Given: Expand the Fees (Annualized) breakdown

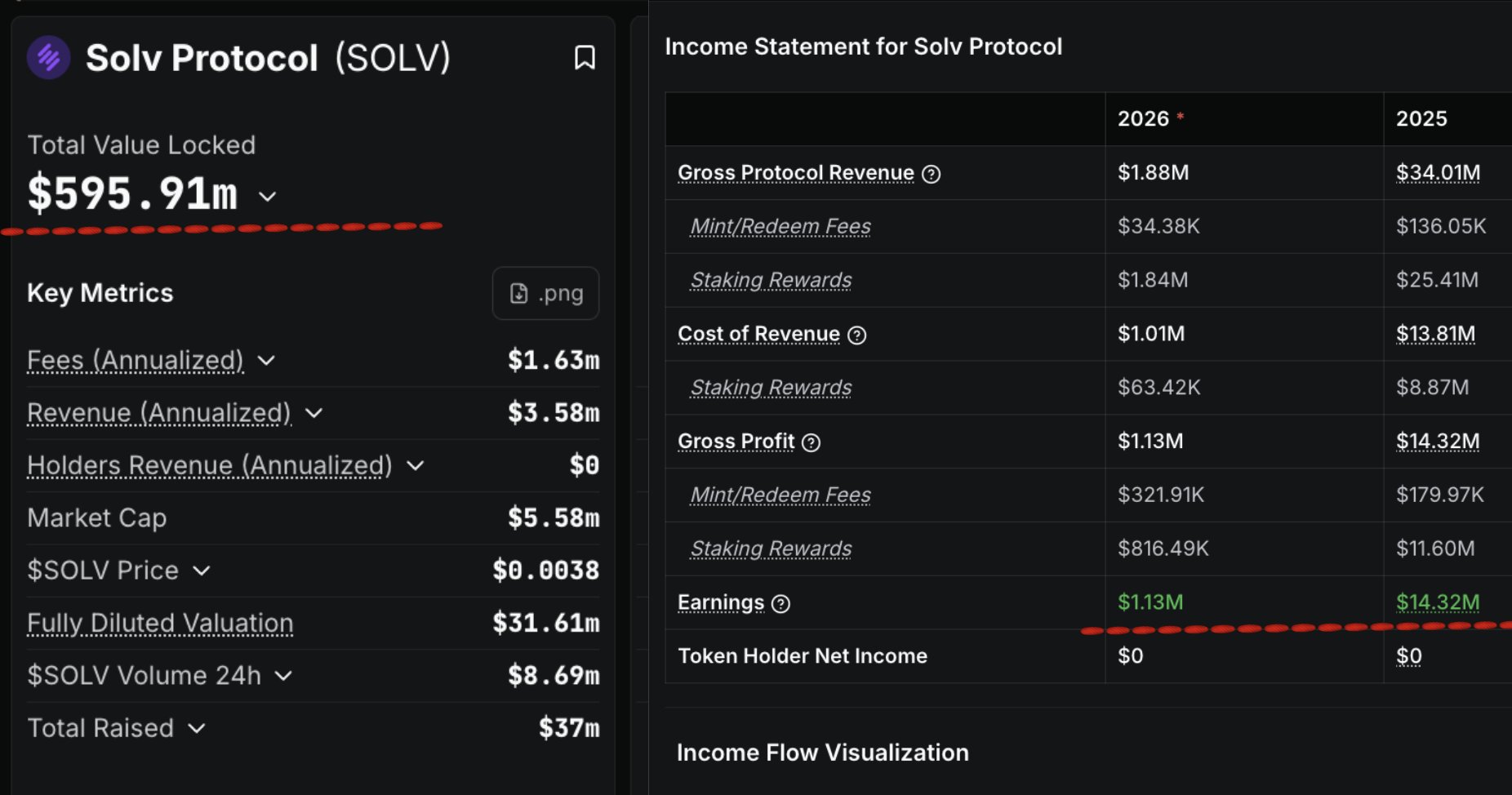Looking at the screenshot, I should click(266, 360).
